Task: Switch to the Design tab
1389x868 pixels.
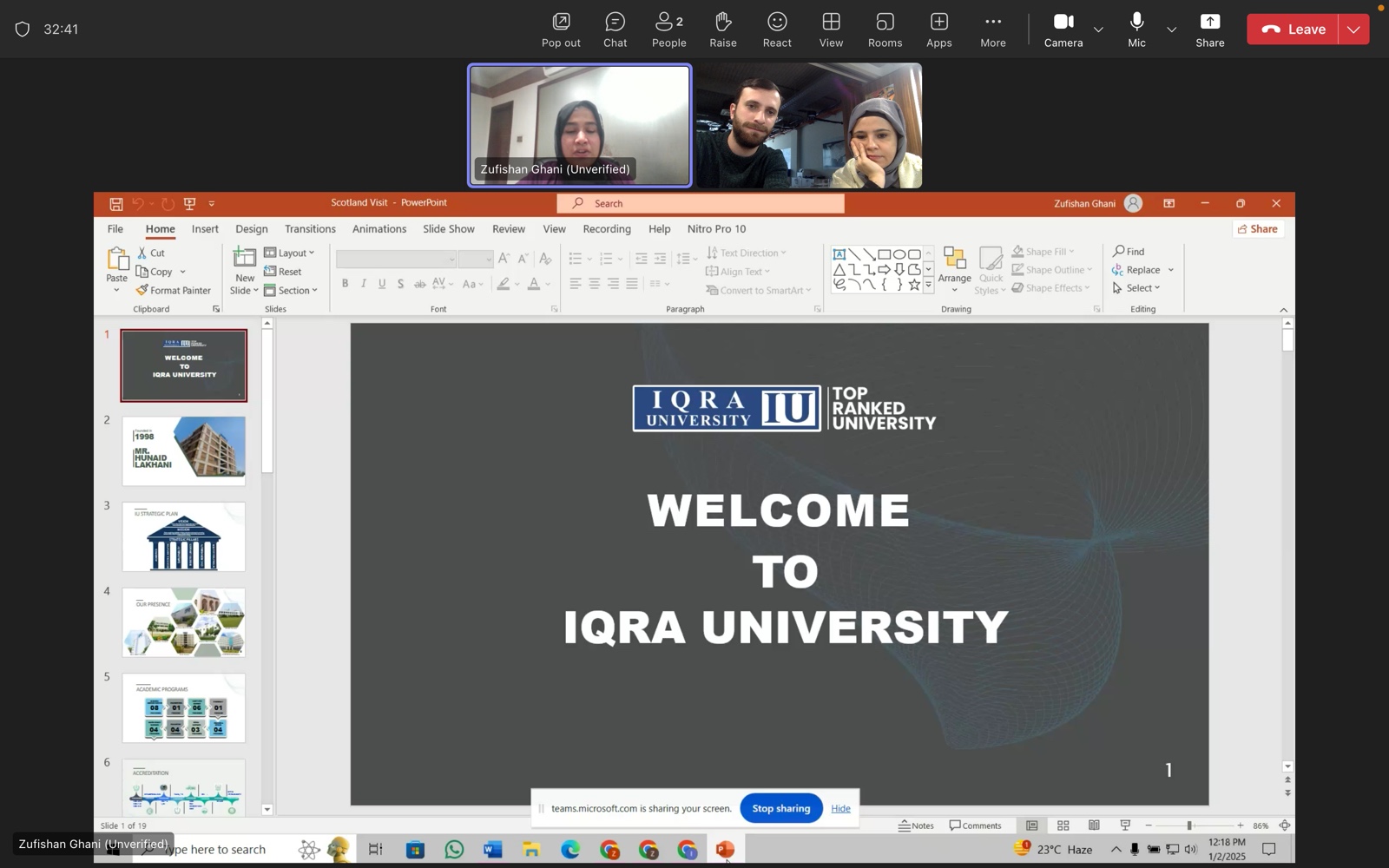Action: 252,229
